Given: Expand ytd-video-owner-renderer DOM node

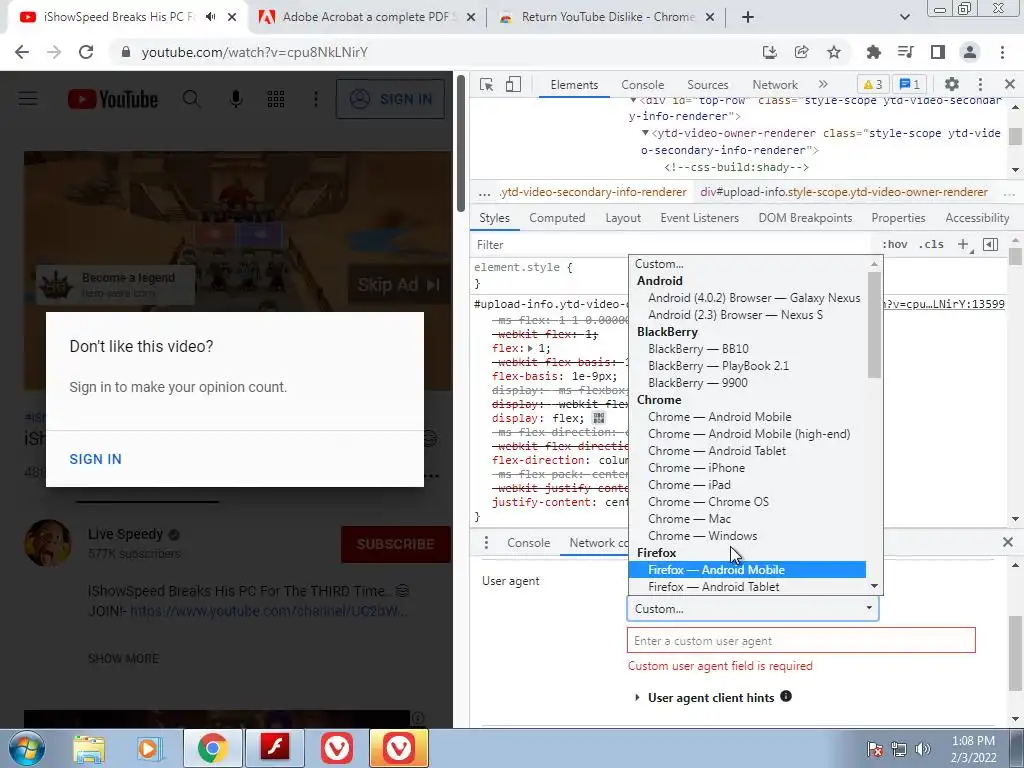Looking at the screenshot, I should pos(645,133).
